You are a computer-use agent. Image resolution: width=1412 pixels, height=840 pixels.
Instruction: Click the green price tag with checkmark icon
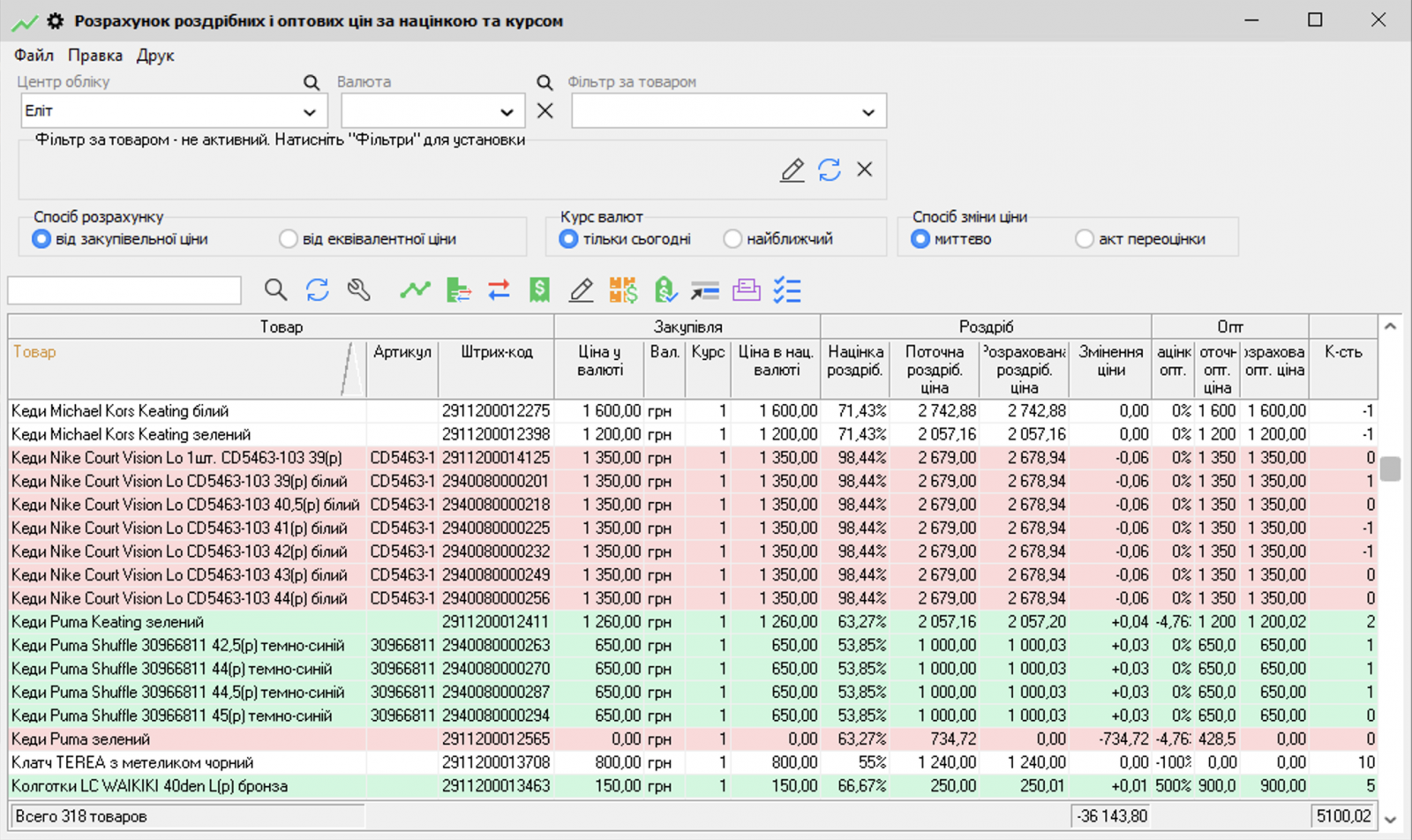coord(665,290)
